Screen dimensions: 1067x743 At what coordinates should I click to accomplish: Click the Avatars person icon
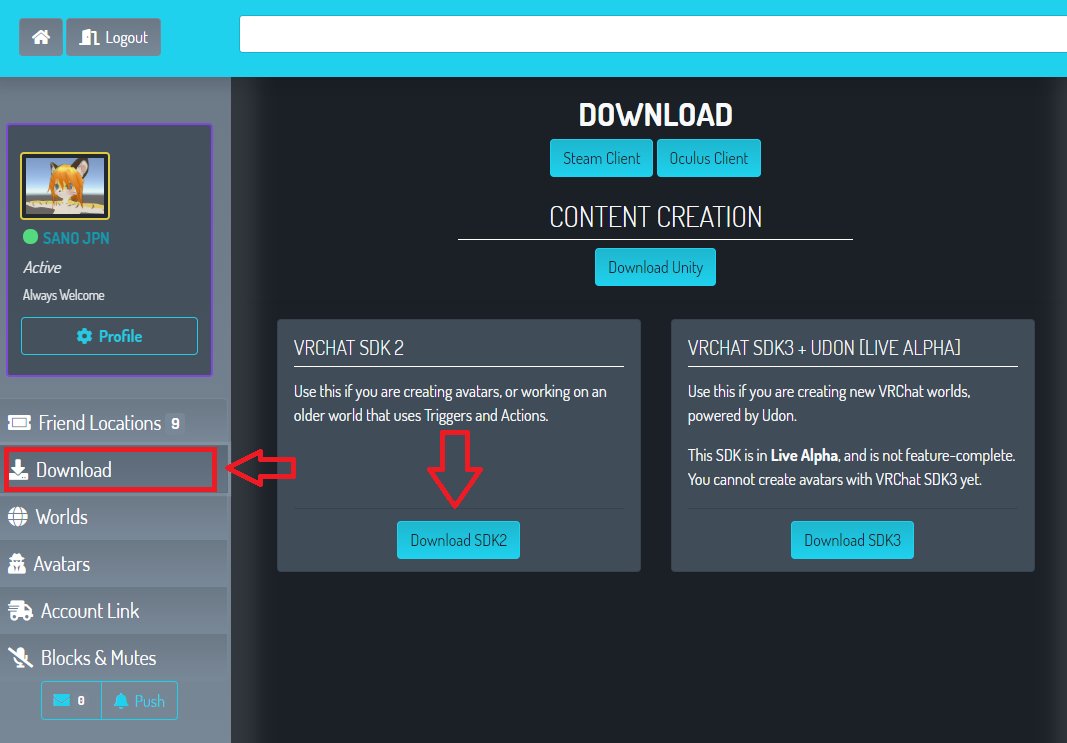[x=16, y=563]
